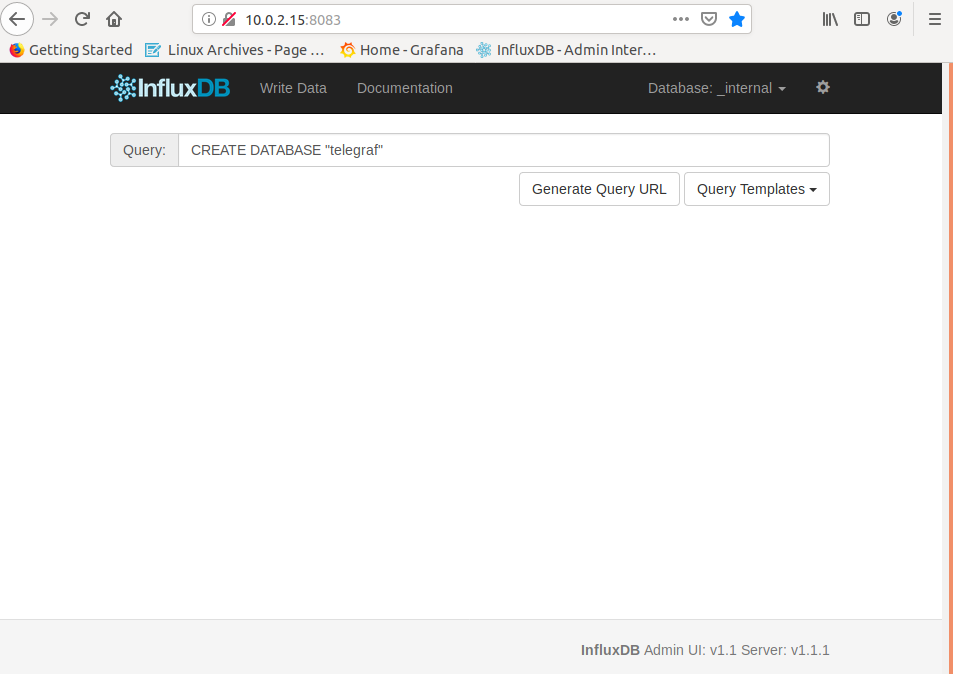Image resolution: width=953 pixels, height=674 pixels.
Task: Open Home - Grafana bookmark
Action: (x=402, y=50)
